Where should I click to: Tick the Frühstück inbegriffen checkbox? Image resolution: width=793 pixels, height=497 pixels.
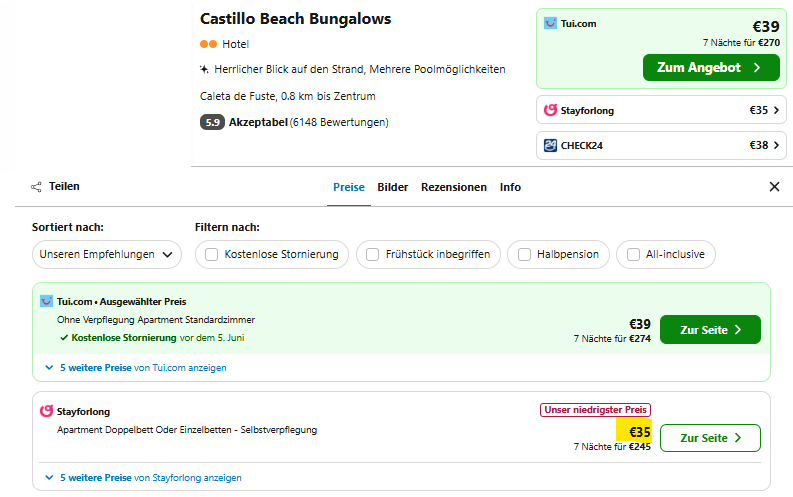click(x=372, y=254)
